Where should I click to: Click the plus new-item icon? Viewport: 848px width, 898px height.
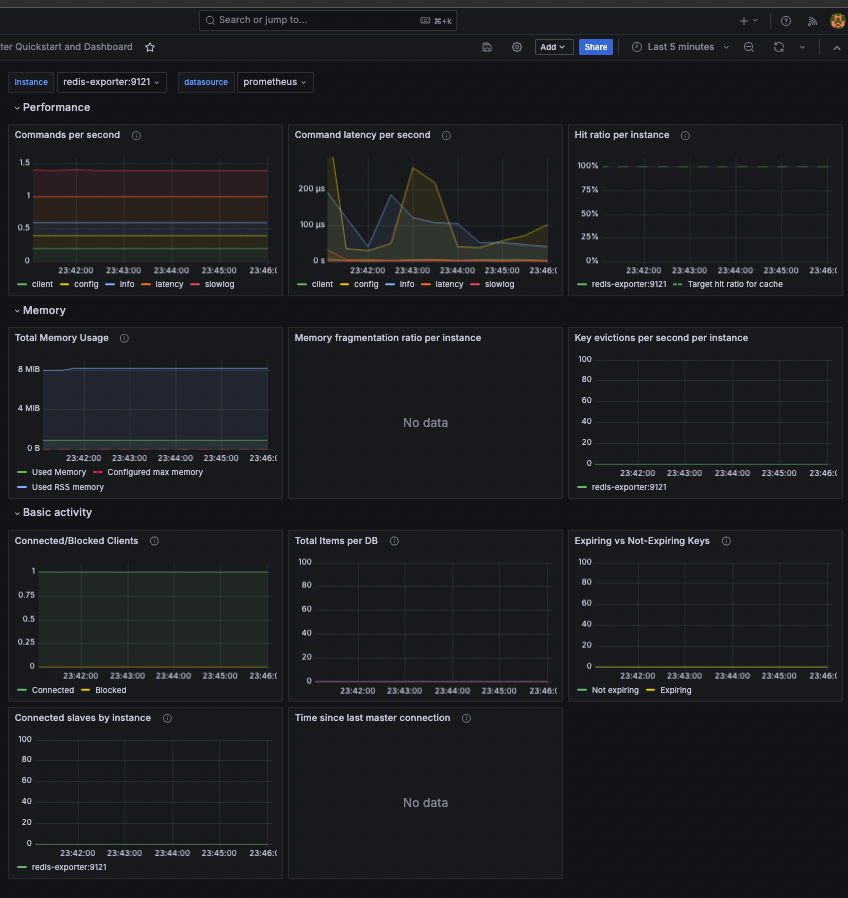pyautogui.click(x=744, y=21)
